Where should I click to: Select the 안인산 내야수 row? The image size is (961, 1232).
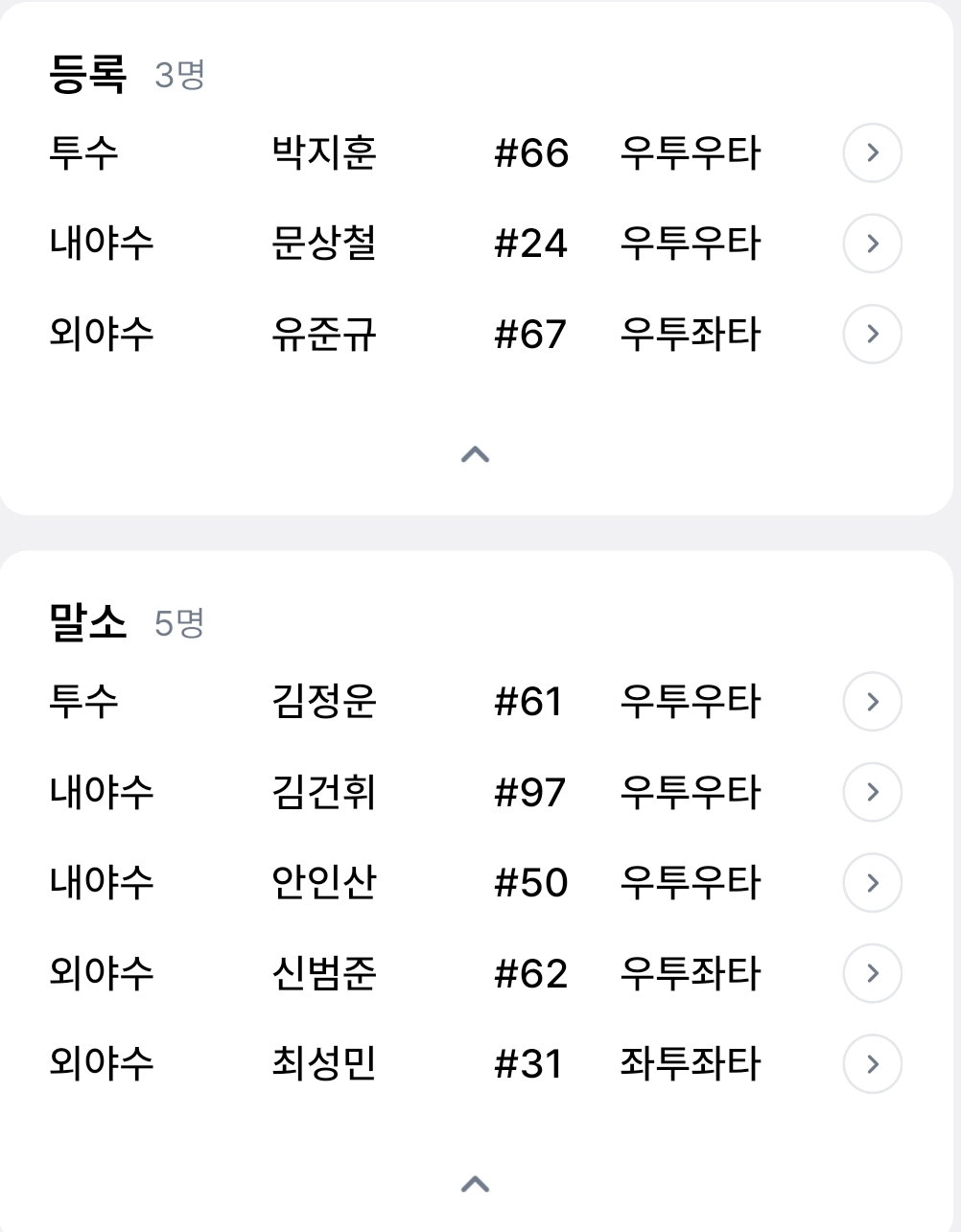476,883
